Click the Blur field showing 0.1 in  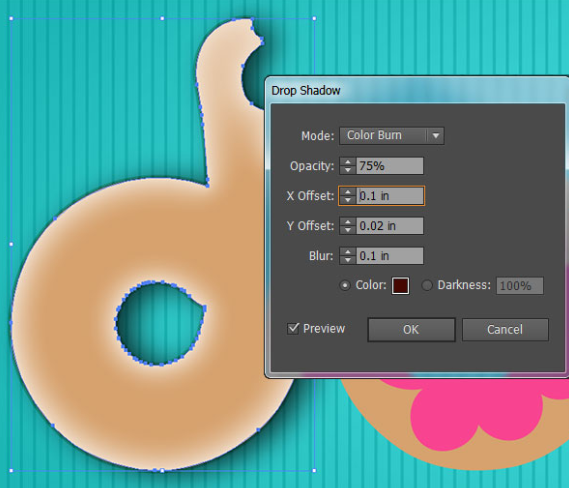(x=390, y=256)
